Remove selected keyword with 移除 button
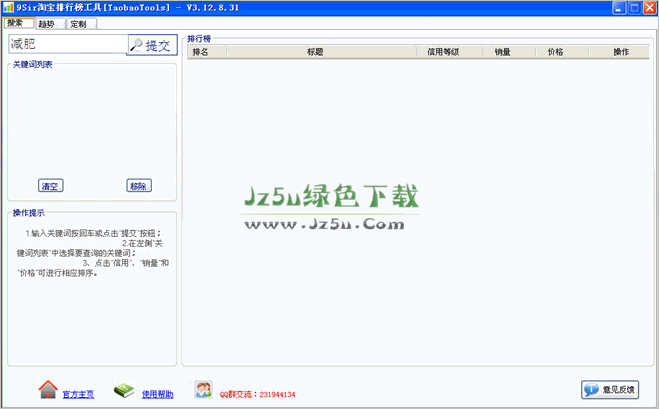 139,186
